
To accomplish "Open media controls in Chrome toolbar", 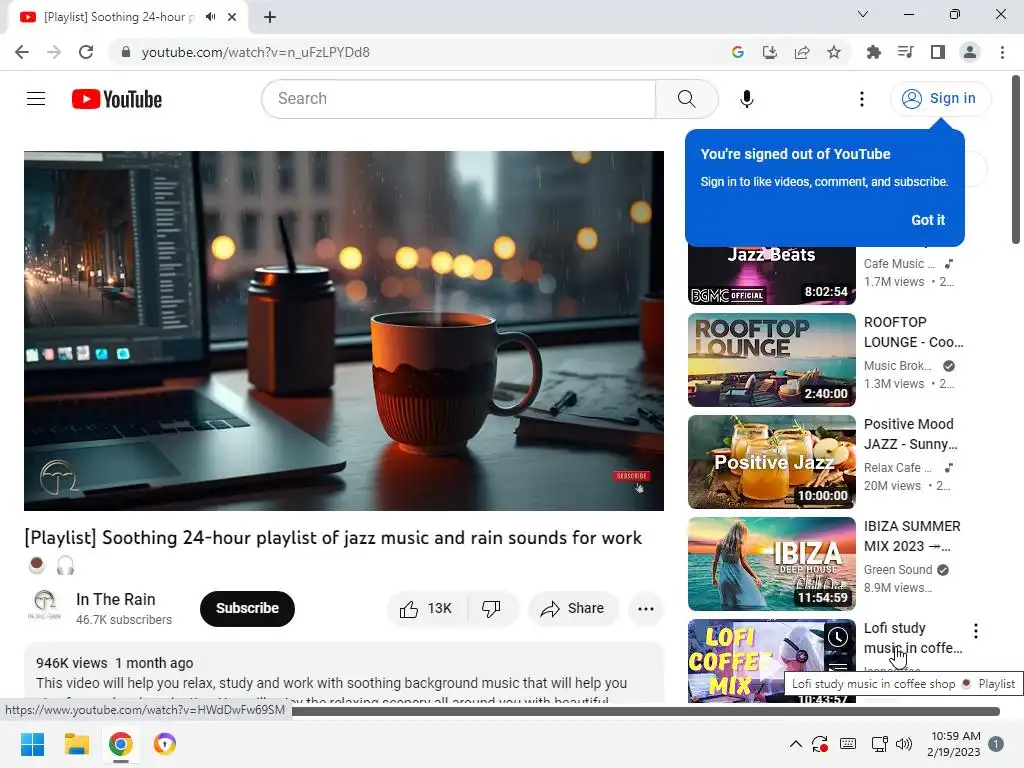I will [x=905, y=52].
